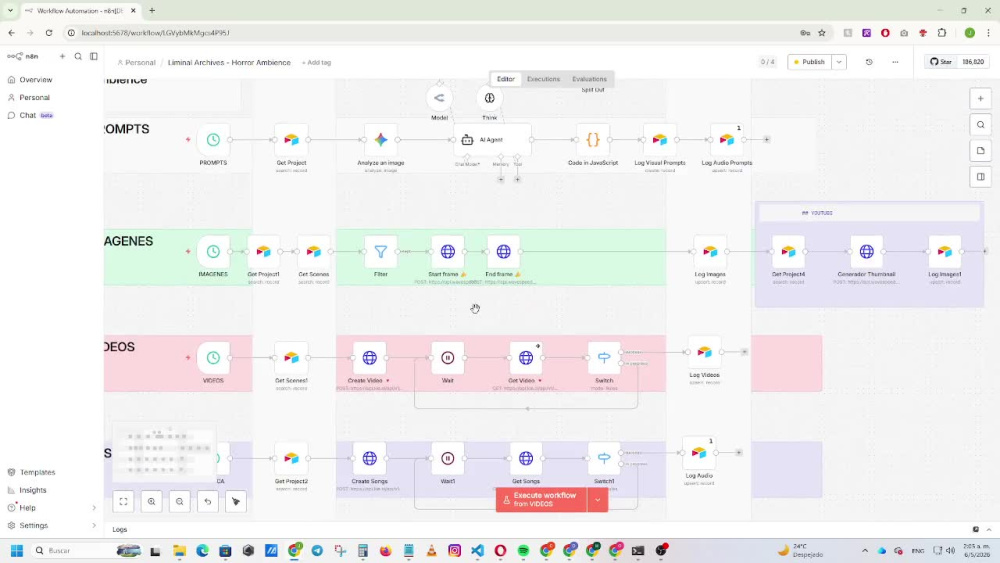Zoom in on the canvas
This screenshot has height=563, width=1000.
coord(151,502)
